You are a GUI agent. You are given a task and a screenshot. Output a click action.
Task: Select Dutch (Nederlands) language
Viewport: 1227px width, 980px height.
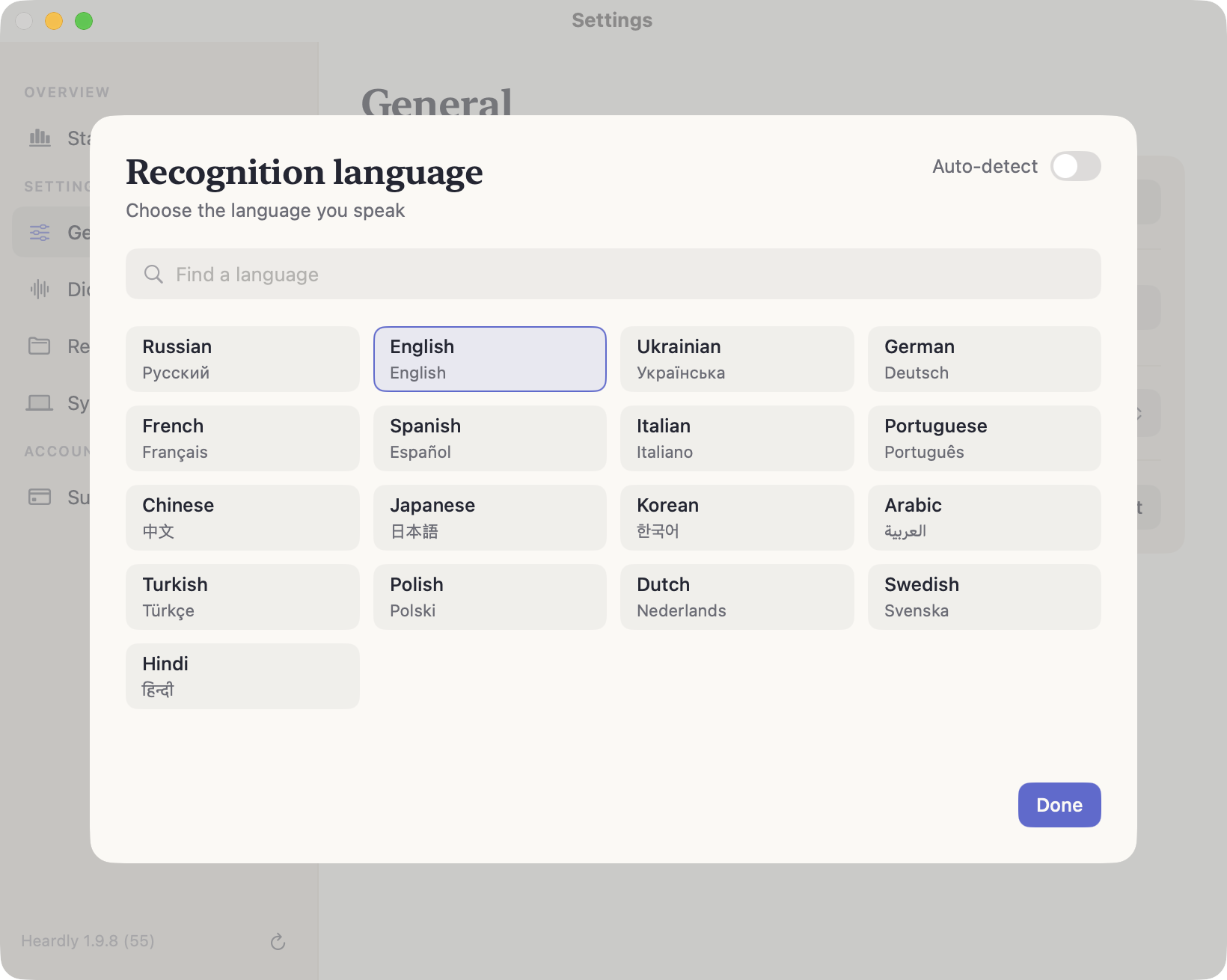tap(737, 597)
